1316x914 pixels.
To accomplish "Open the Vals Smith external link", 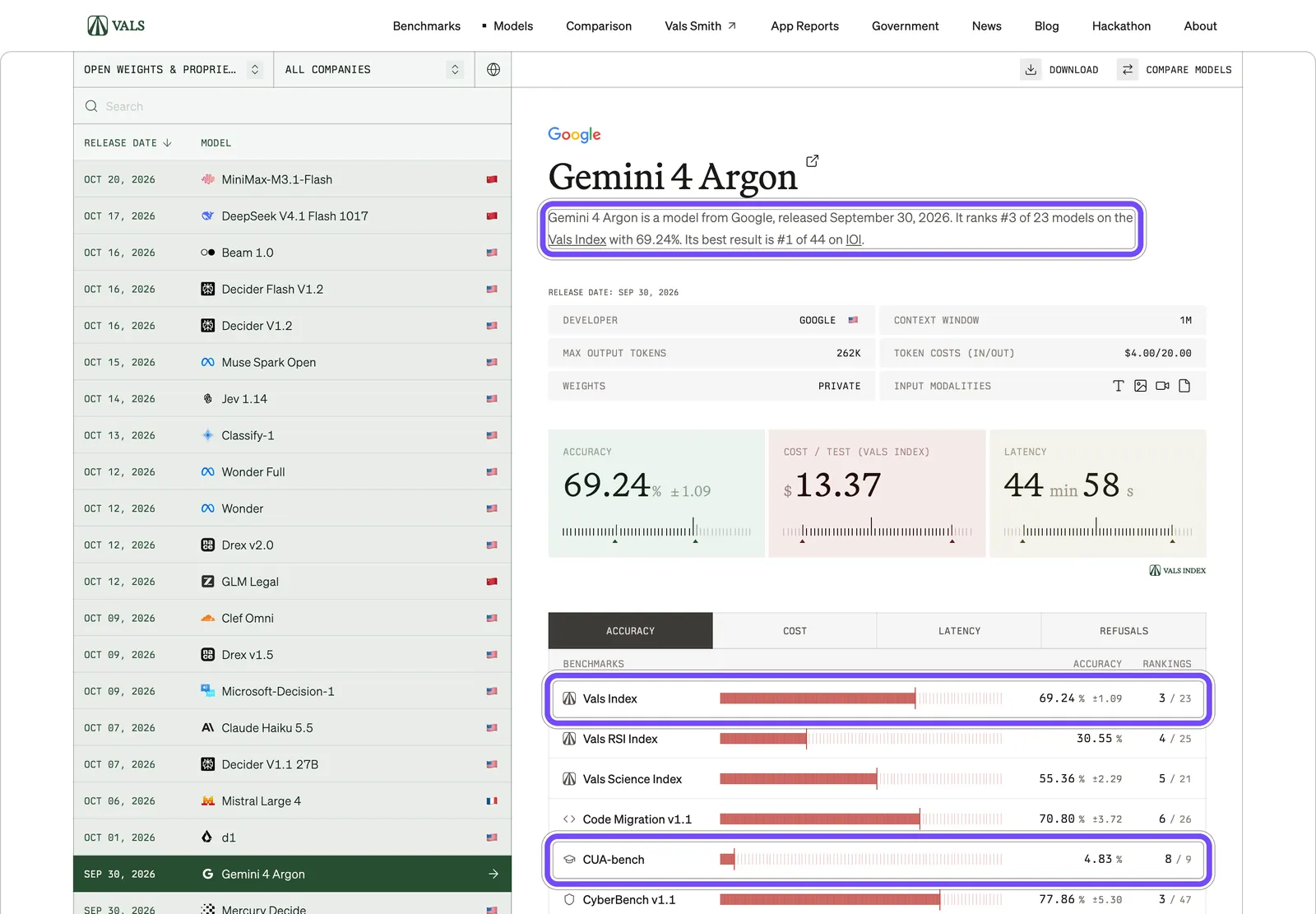I will click(701, 26).
